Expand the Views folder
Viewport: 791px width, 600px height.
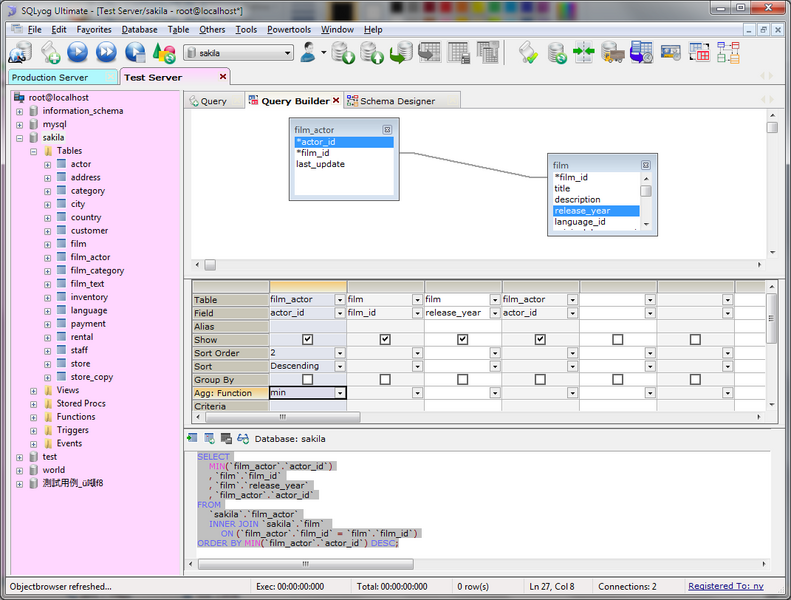33,391
